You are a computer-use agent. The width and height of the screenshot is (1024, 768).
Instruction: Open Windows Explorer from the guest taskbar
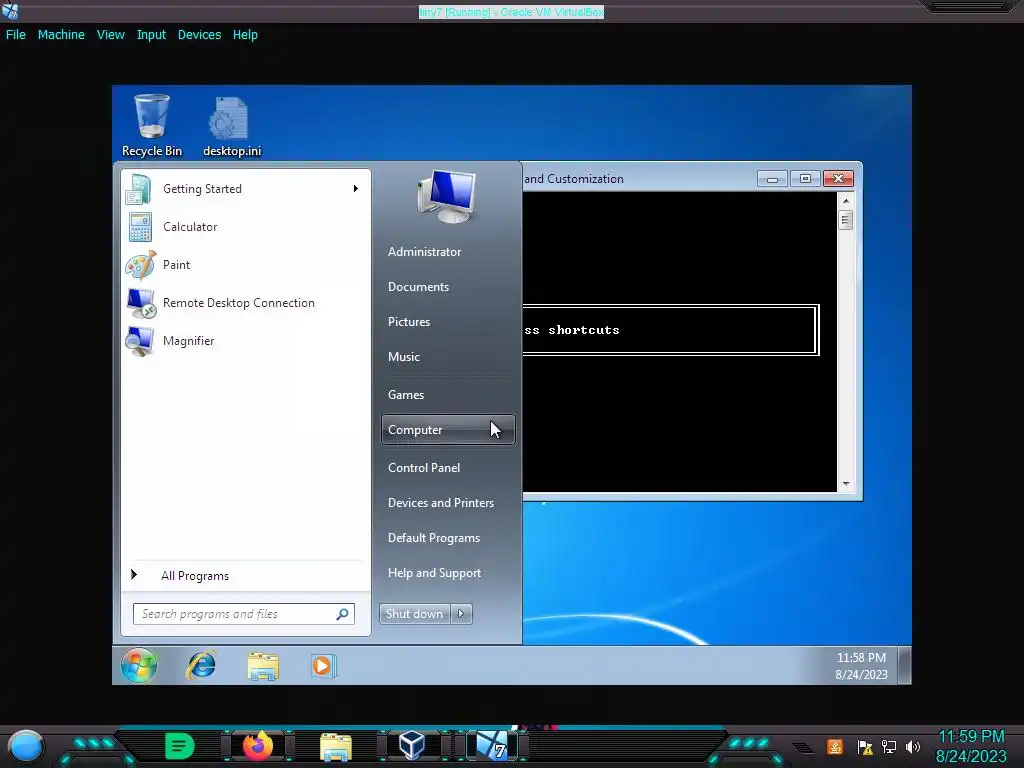pyautogui.click(x=263, y=666)
